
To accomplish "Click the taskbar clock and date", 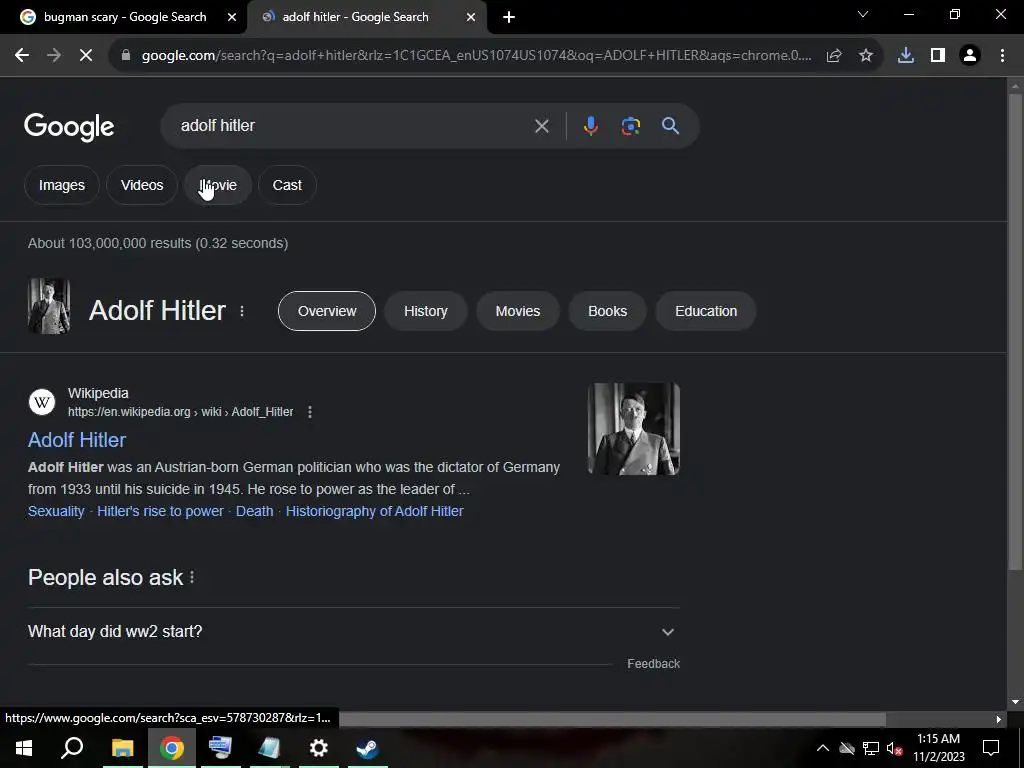I will pyautogui.click(x=938, y=748).
